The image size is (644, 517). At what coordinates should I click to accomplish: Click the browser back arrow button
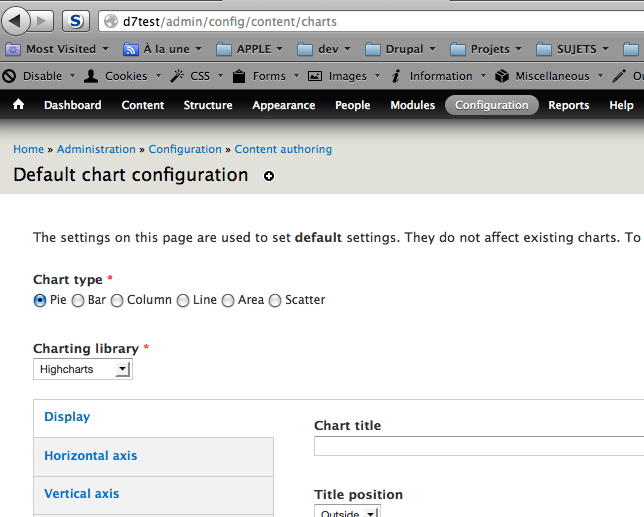pos(16,21)
